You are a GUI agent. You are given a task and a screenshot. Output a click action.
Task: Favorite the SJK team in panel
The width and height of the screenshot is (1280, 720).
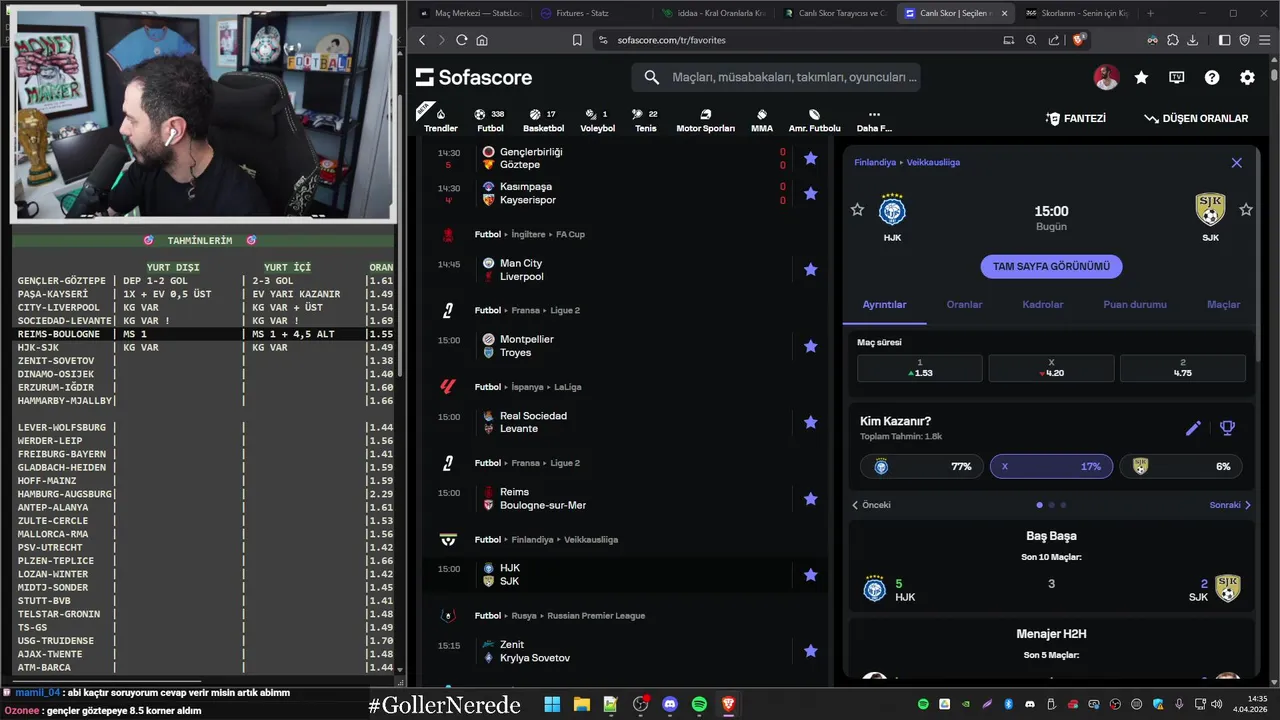[1246, 209]
